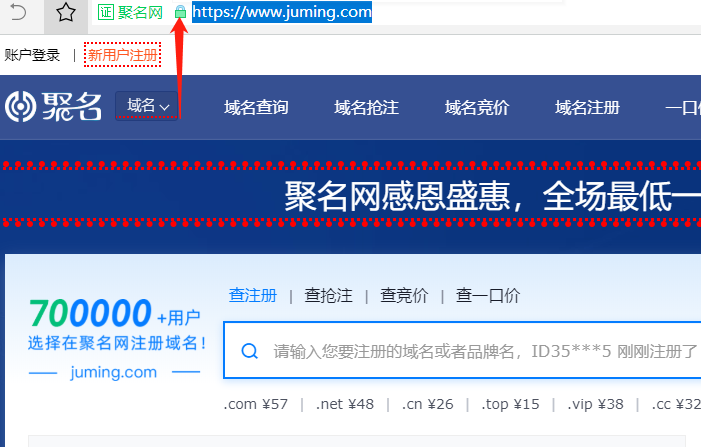Click the browser undo/back arrow icon

18,12
